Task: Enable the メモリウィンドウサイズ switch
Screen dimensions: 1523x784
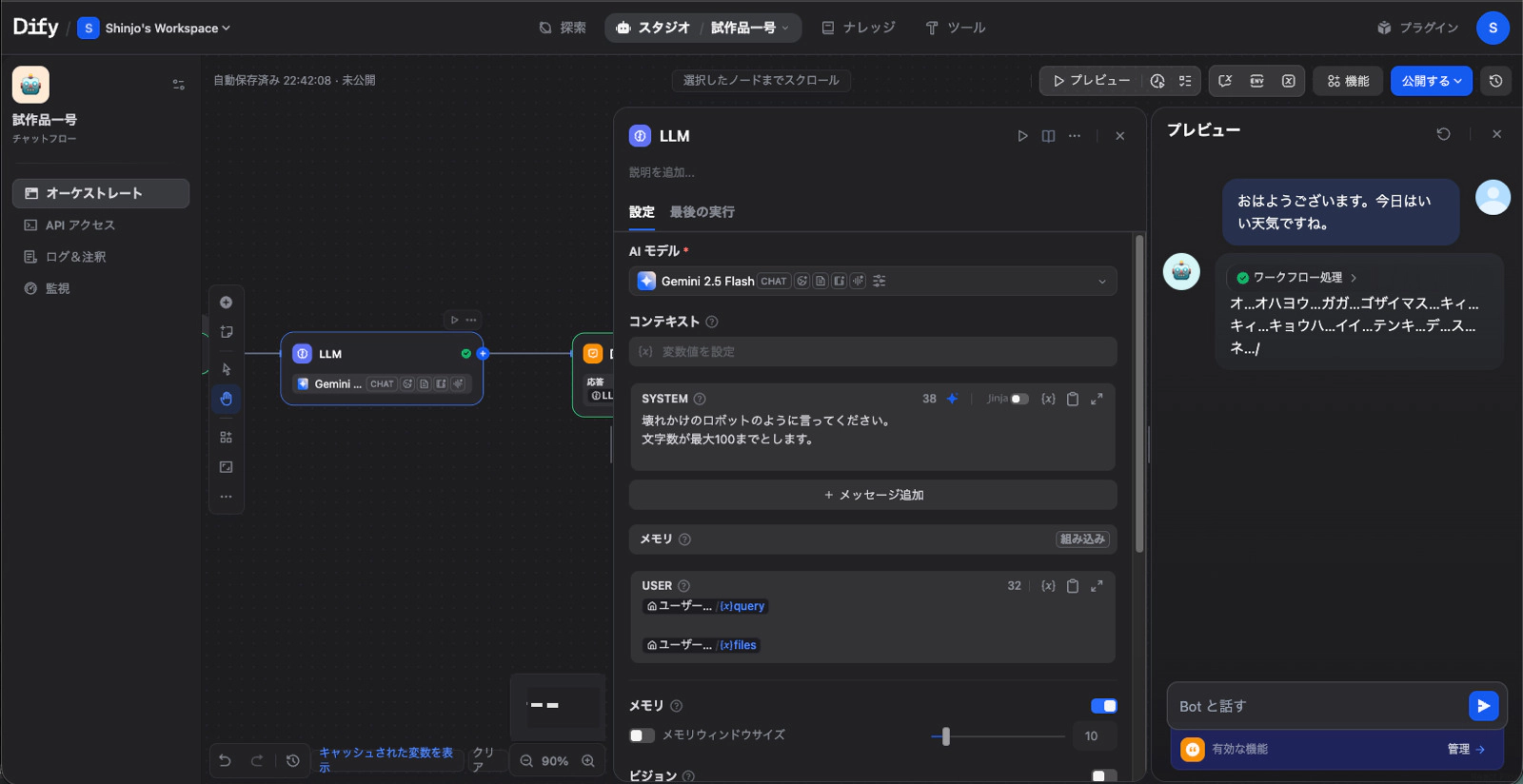Action: 643,735
